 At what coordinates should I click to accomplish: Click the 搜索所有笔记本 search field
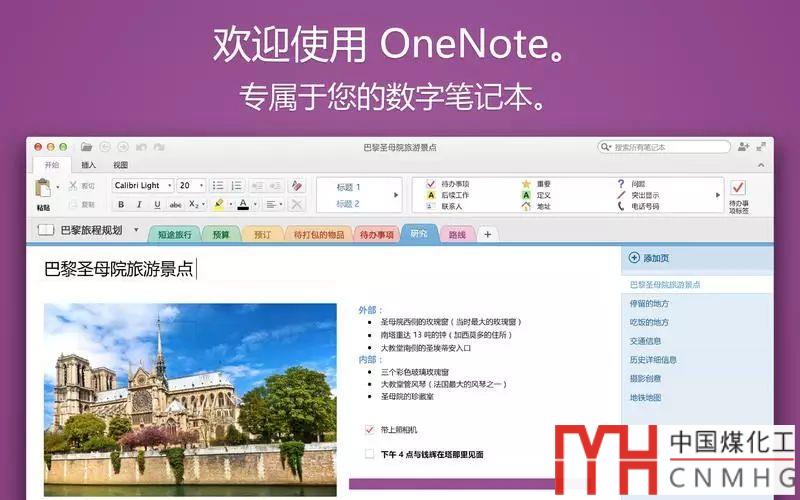pos(664,147)
